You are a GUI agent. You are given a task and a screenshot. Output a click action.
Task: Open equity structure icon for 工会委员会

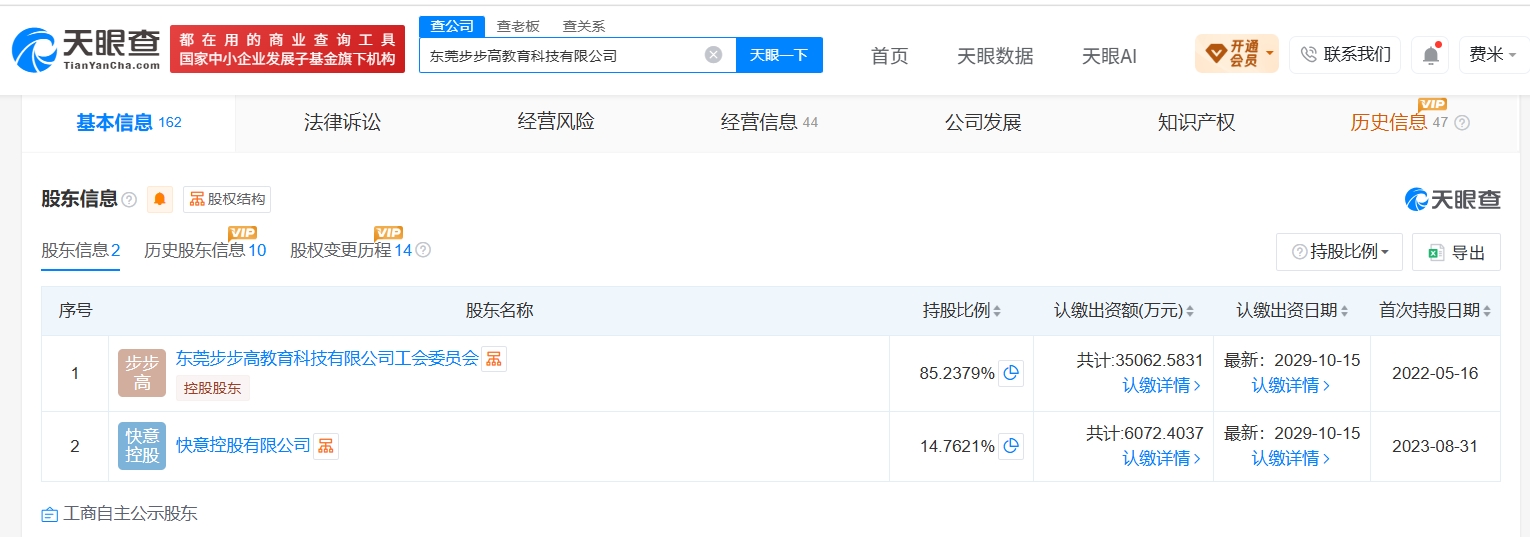click(494, 359)
